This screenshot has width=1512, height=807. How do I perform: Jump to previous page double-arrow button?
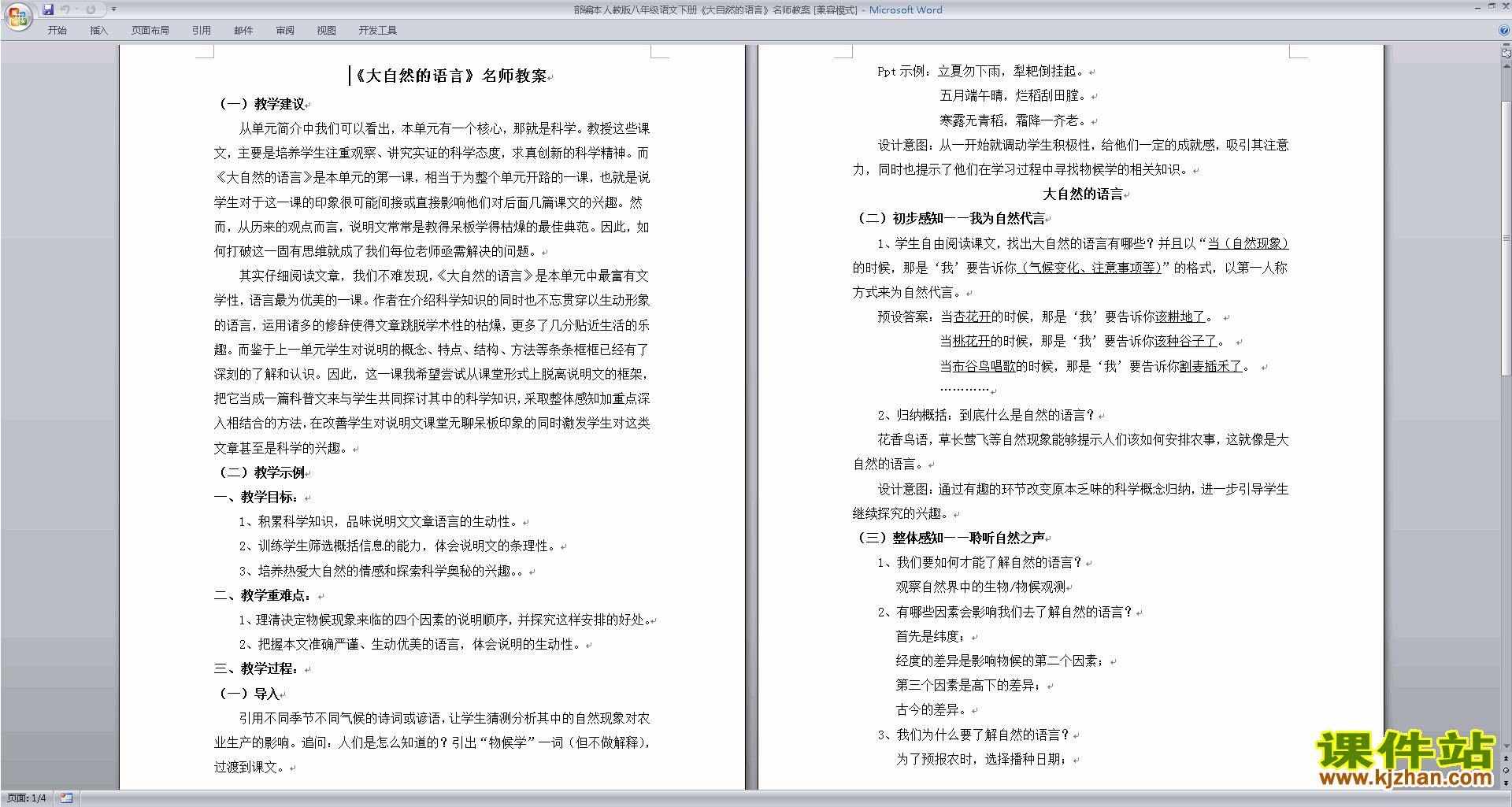pos(1506,759)
